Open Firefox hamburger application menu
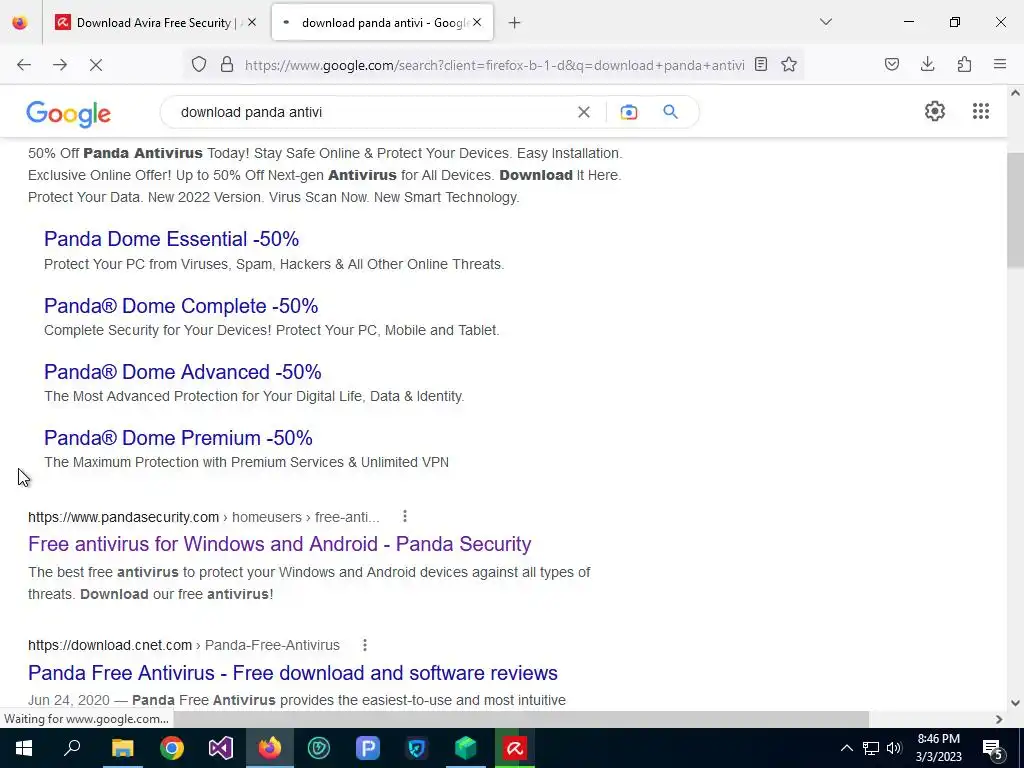The image size is (1024, 768). point(1000,64)
